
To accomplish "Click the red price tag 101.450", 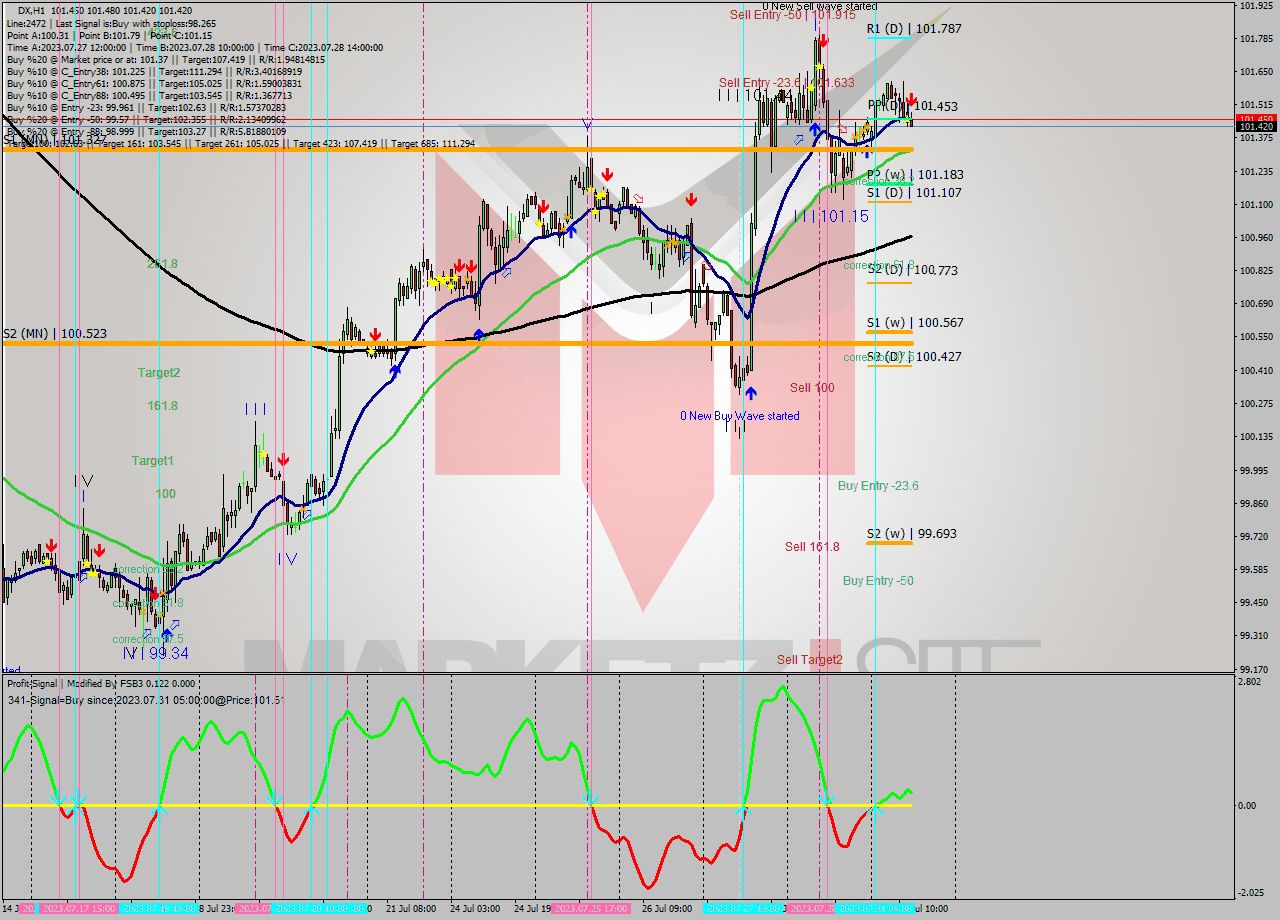I will tap(1256, 119).
